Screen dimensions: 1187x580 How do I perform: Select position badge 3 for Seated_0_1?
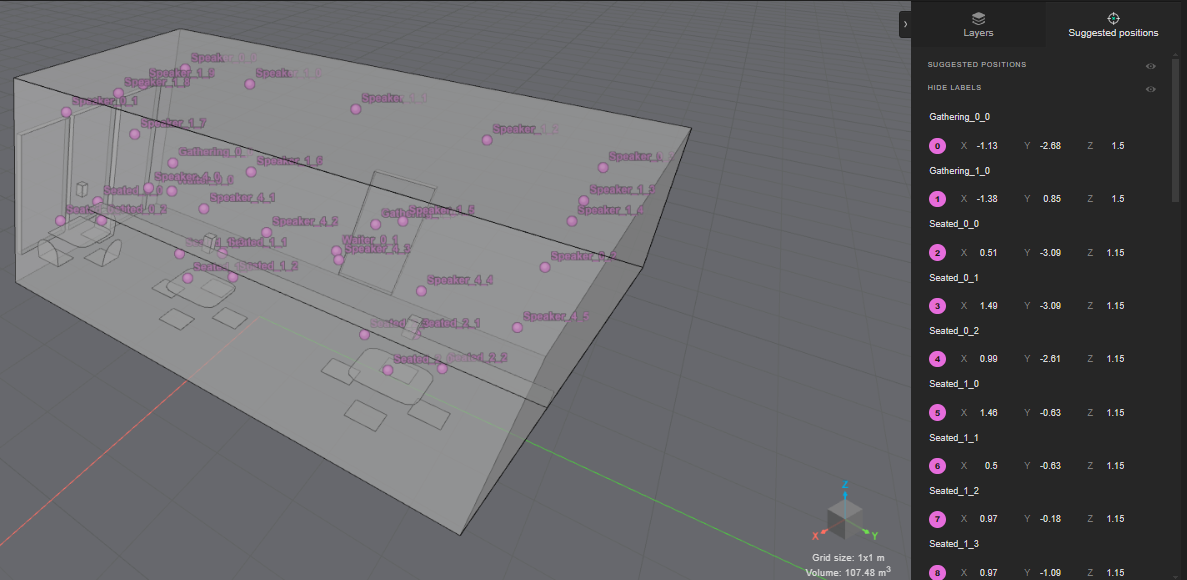[938, 306]
